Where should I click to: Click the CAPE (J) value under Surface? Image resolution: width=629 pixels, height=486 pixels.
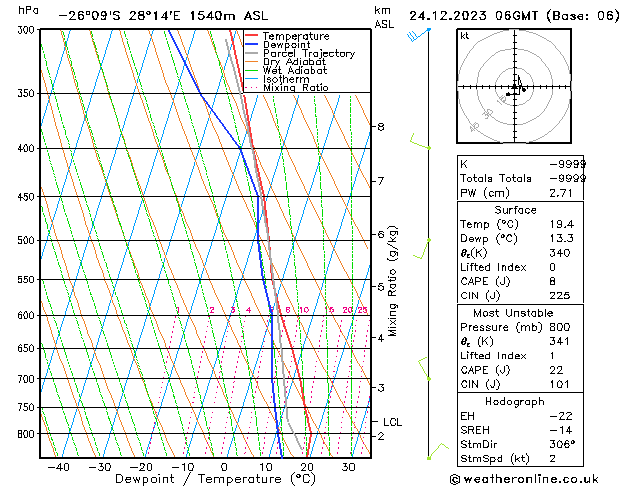[552, 281]
